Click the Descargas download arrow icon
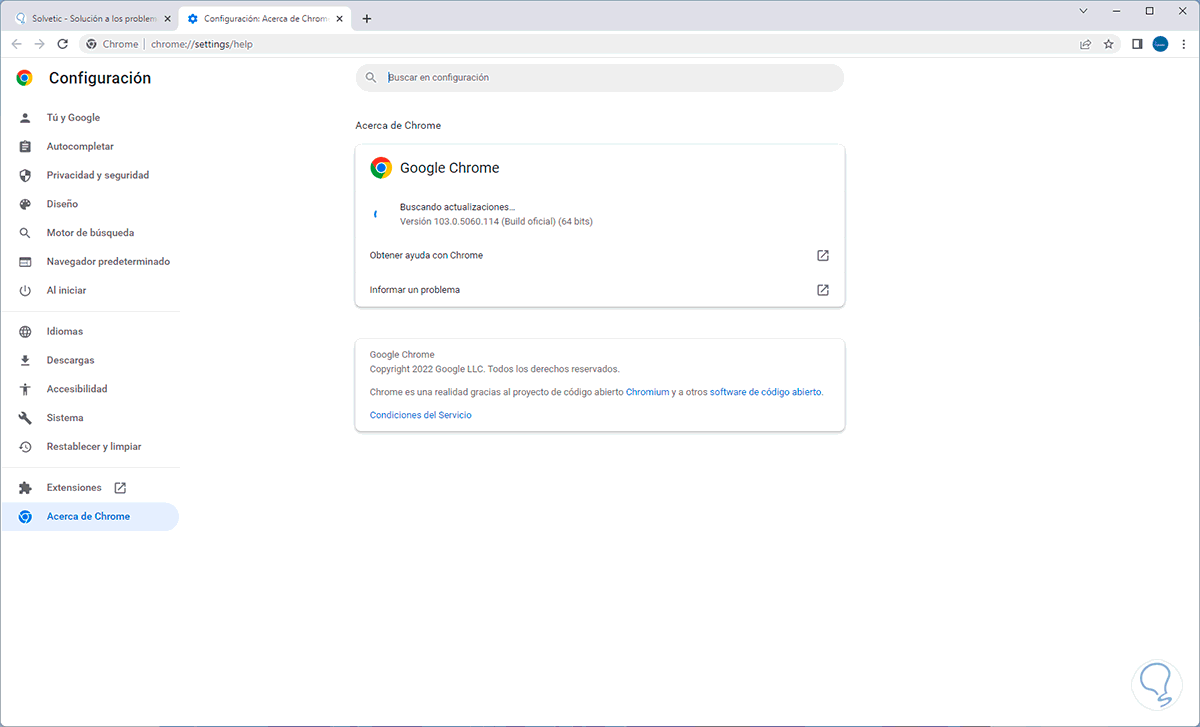 point(25,360)
